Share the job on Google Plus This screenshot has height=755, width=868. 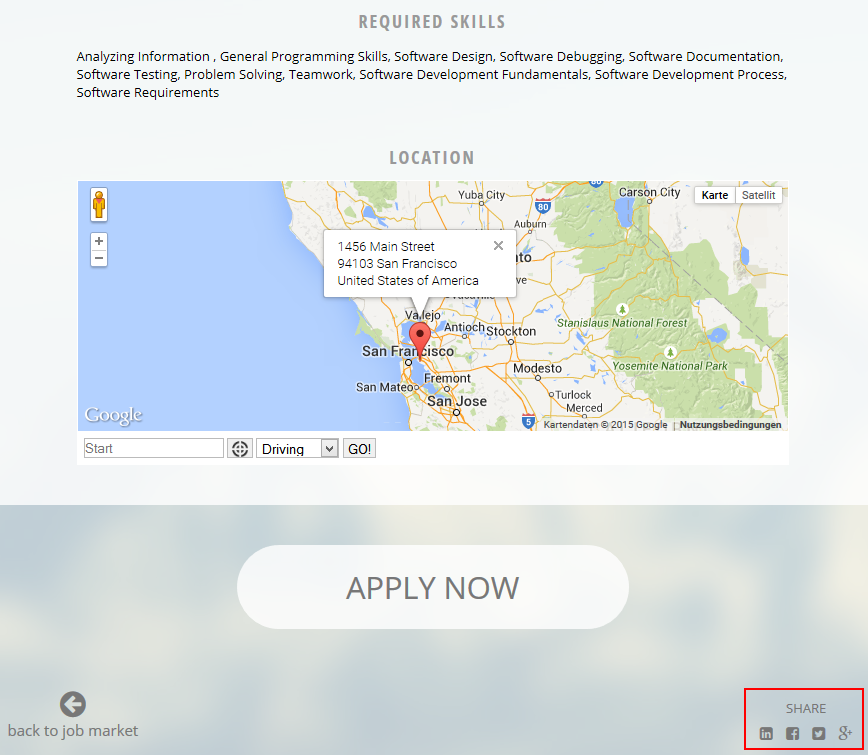point(845,734)
